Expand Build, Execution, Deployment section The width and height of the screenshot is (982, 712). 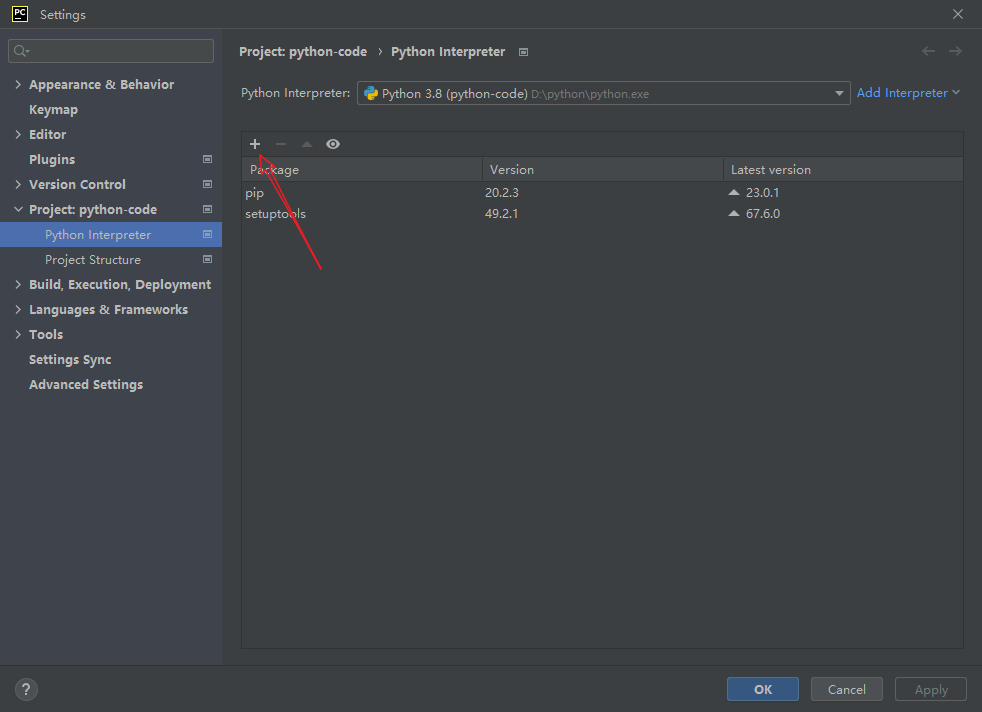pyautogui.click(x=18, y=285)
